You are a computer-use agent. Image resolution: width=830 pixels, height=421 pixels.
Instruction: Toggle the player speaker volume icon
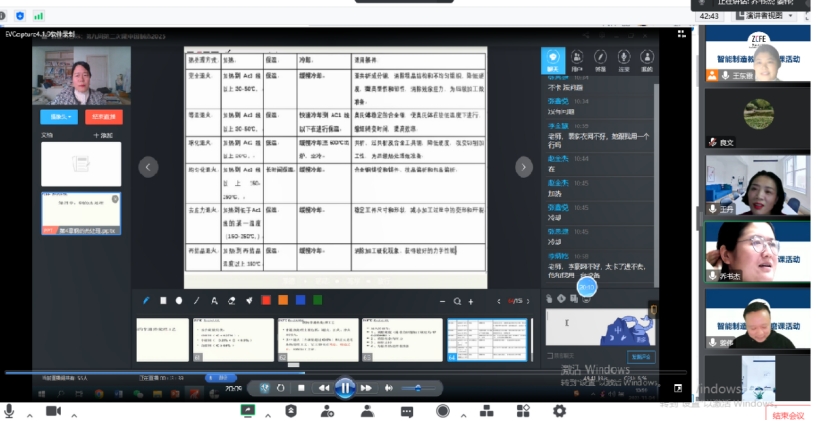click(389, 388)
